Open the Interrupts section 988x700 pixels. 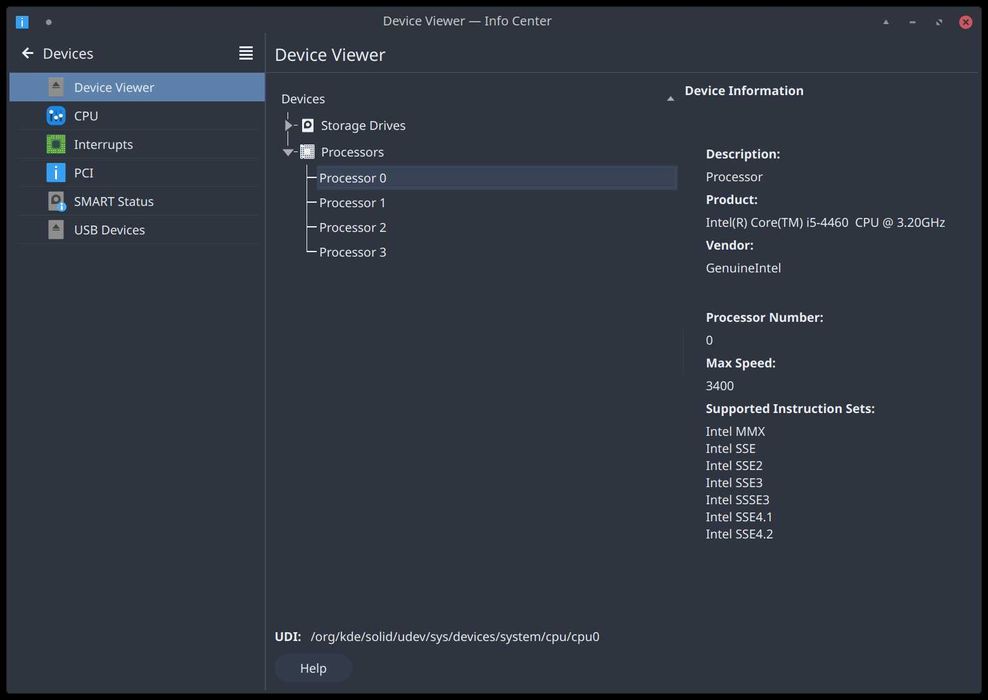click(x=137, y=144)
